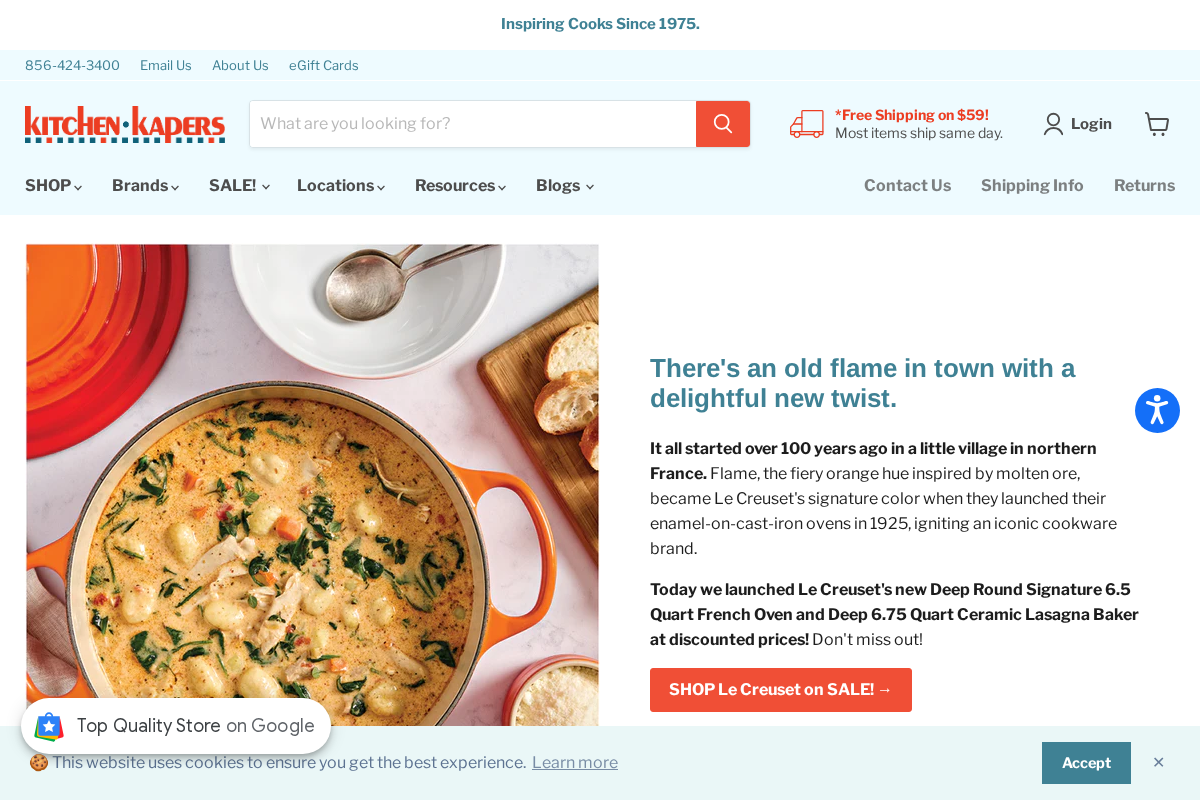Image resolution: width=1200 pixels, height=800 pixels.
Task: Click SHOP Le Creuset on SALE button
Action: coord(780,689)
